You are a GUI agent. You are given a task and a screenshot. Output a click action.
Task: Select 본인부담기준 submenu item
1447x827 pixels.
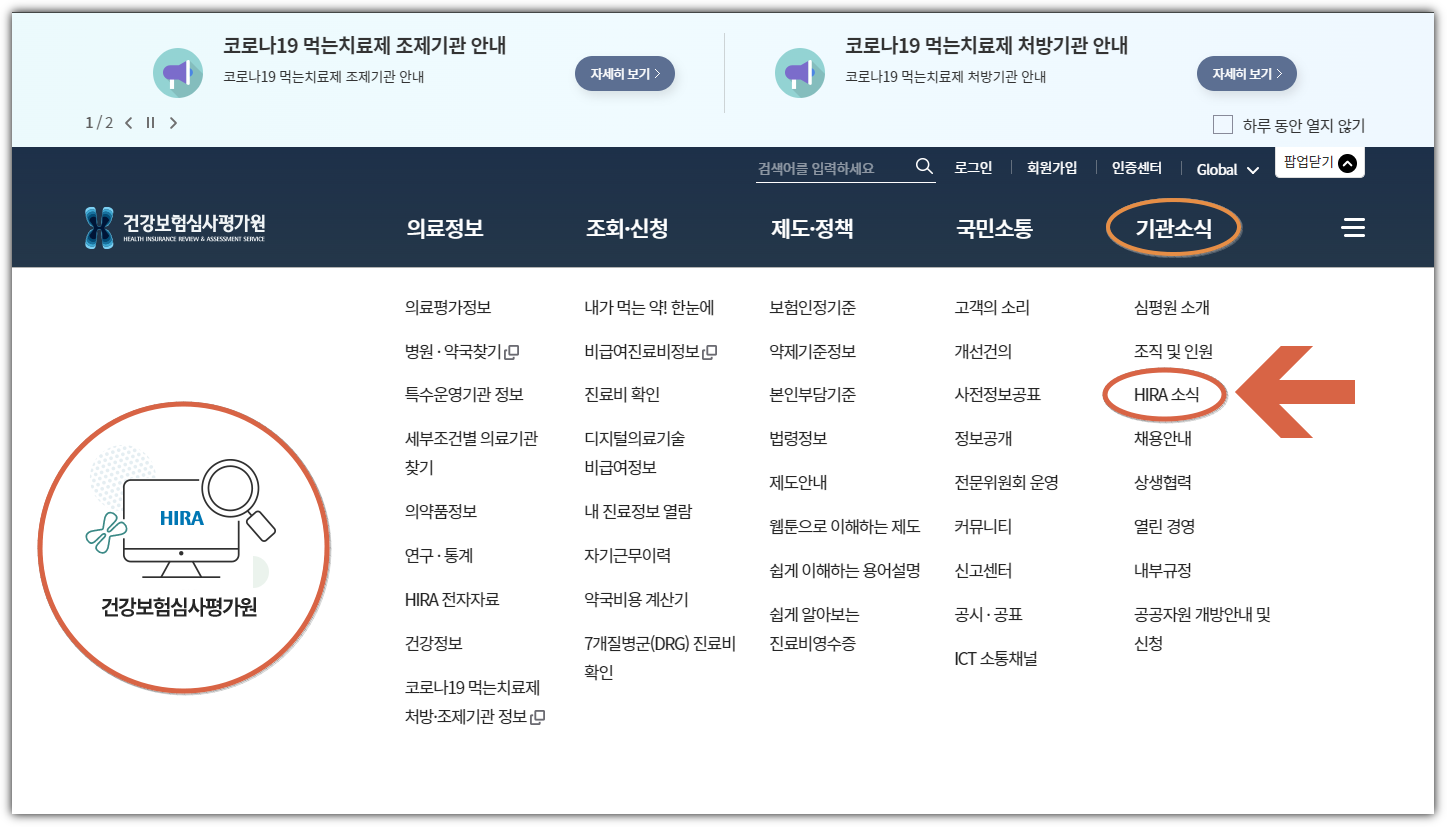click(812, 395)
